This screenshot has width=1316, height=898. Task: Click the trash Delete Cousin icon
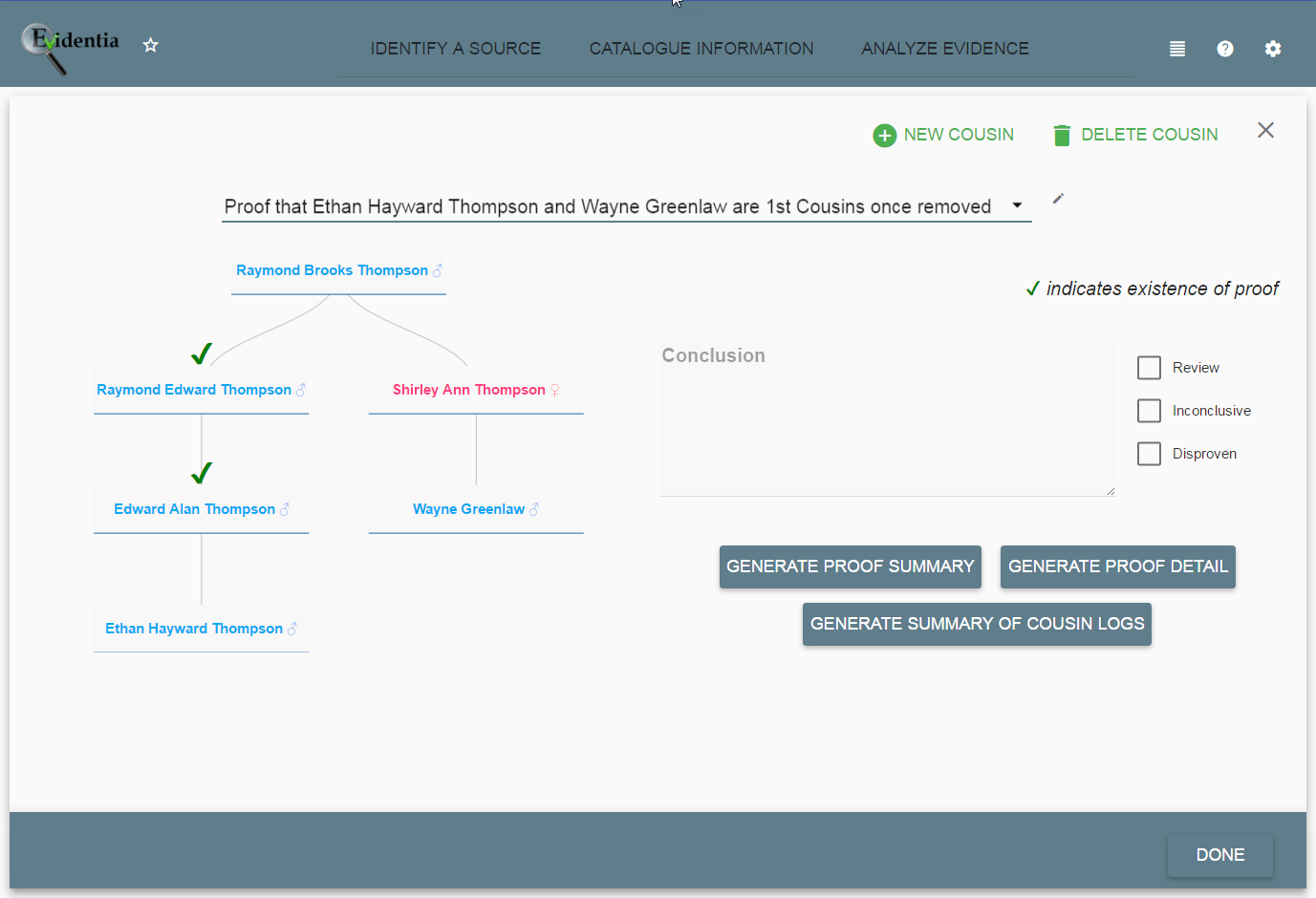click(x=1062, y=136)
